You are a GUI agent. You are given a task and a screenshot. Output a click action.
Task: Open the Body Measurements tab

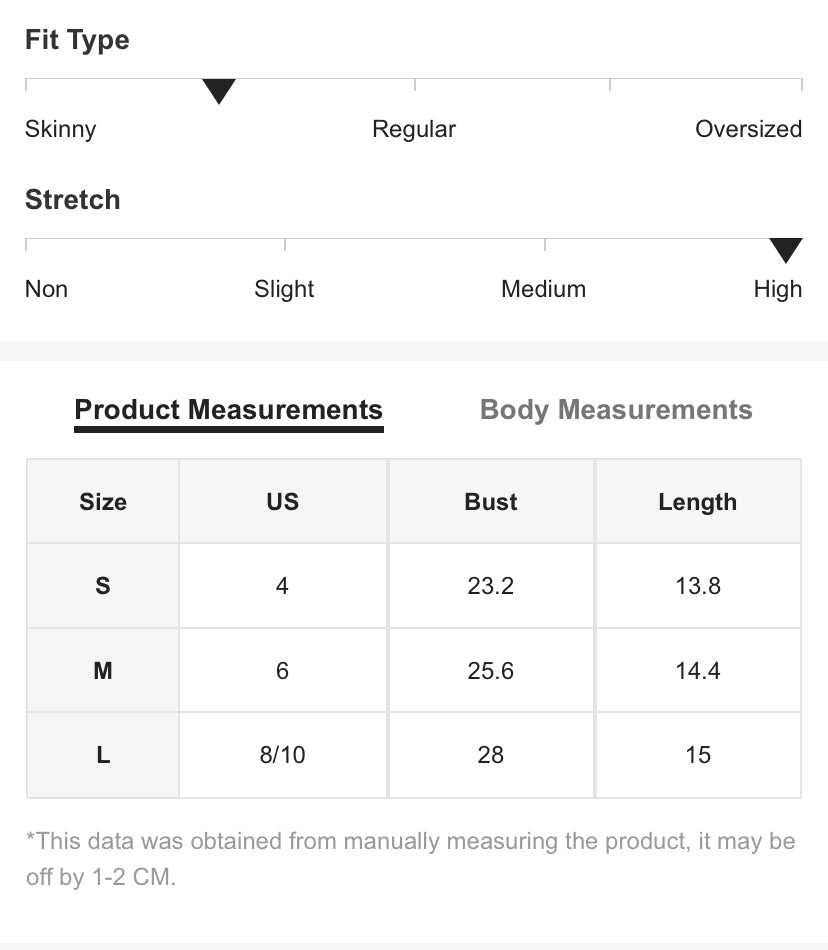pyautogui.click(x=616, y=410)
